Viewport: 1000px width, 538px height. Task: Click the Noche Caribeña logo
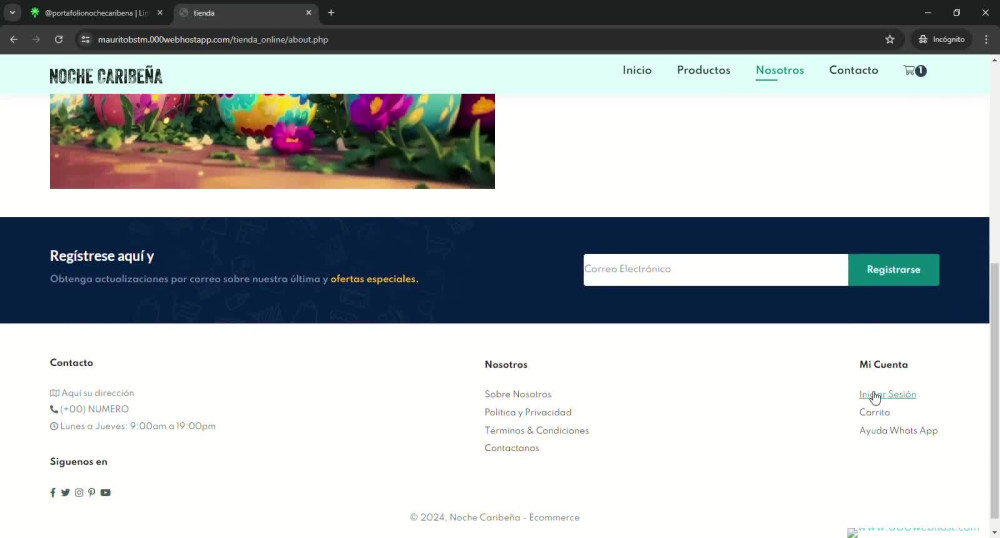106,76
